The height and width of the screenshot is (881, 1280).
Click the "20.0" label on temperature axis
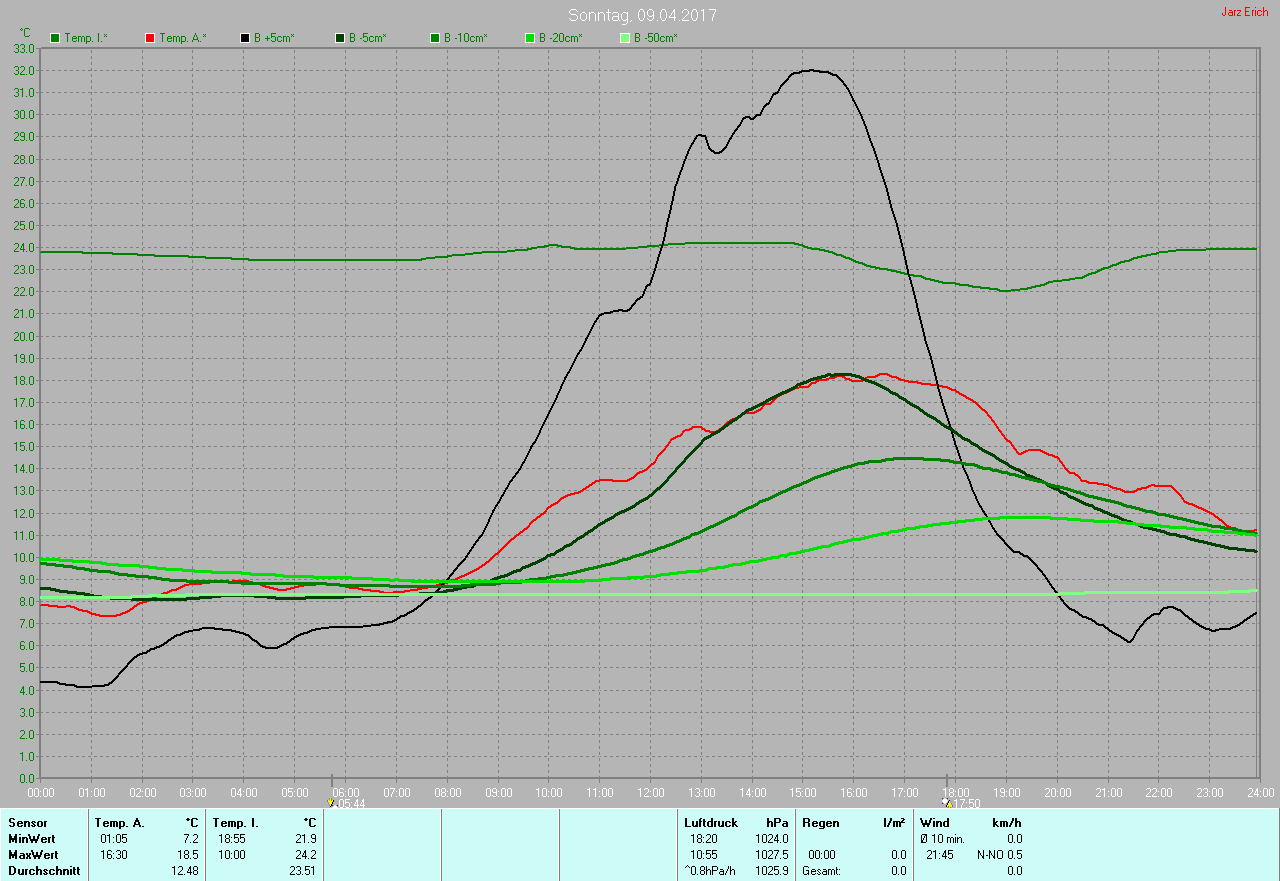click(25, 336)
